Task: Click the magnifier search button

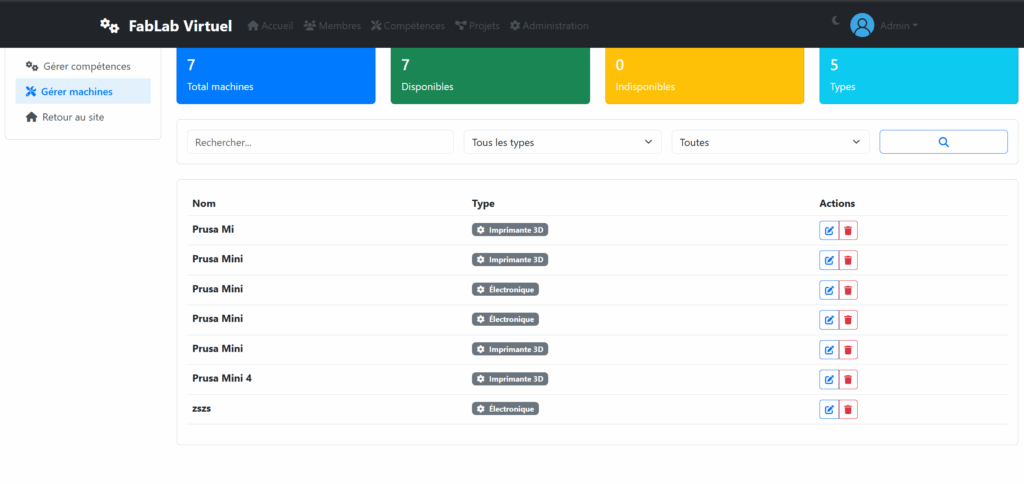Action: tap(944, 142)
